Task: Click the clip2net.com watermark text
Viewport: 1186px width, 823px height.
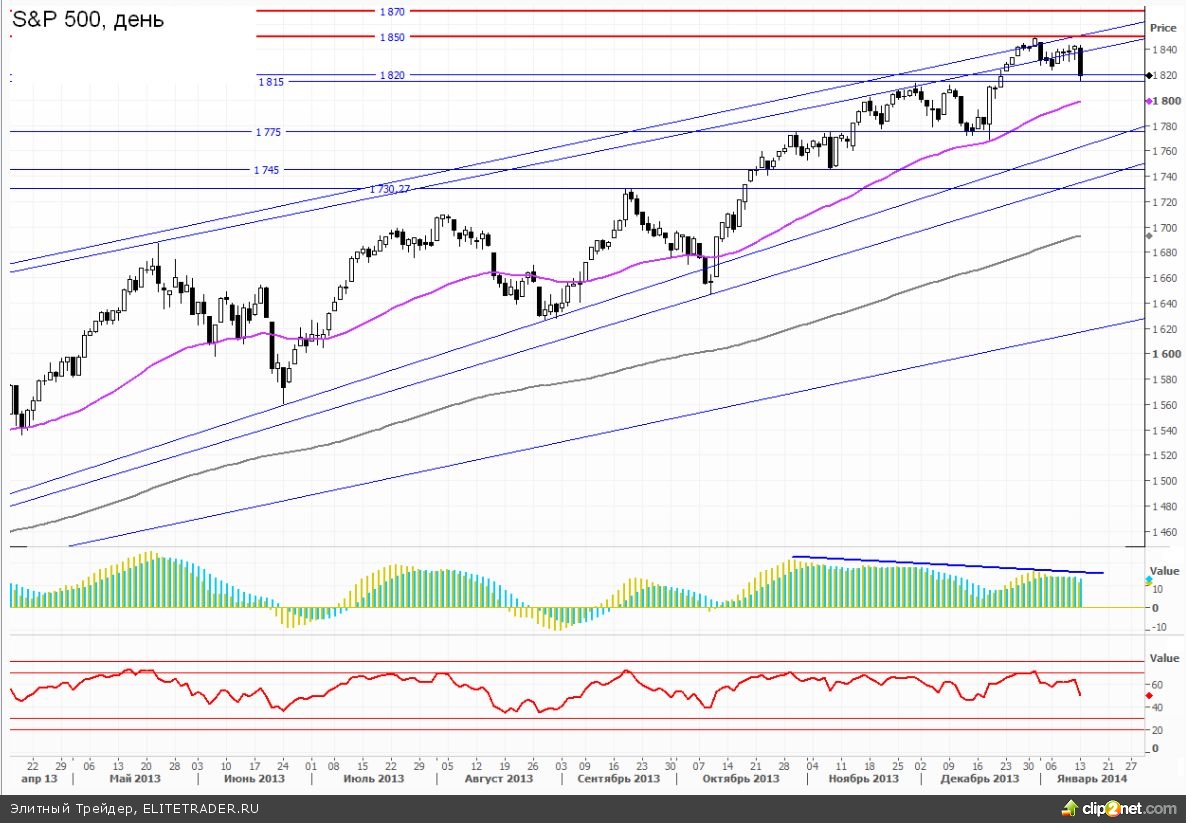Action: (1132, 808)
